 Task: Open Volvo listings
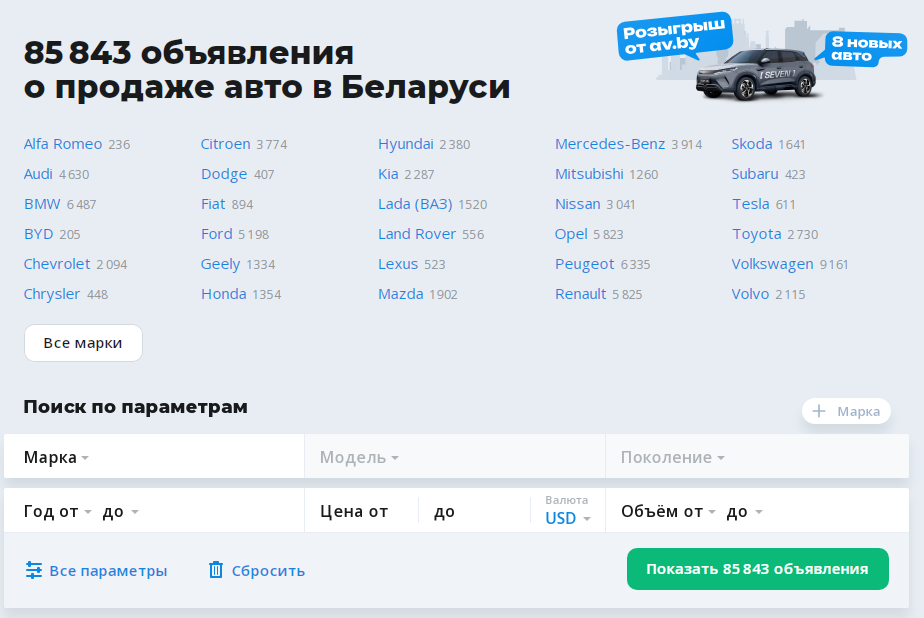point(750,295)
